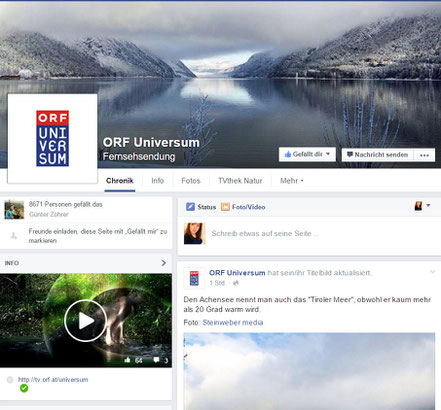Screen dimensions: 441x410
Task: Click the green verified checkmark icon
Action: click(24, 388)
